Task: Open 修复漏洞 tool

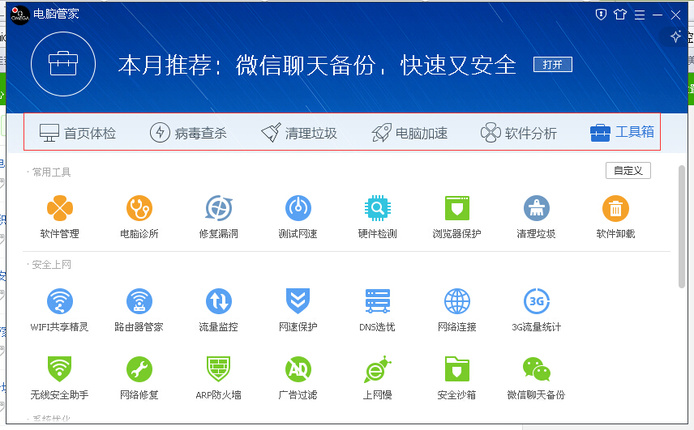Action: click(x=219, y=216)
